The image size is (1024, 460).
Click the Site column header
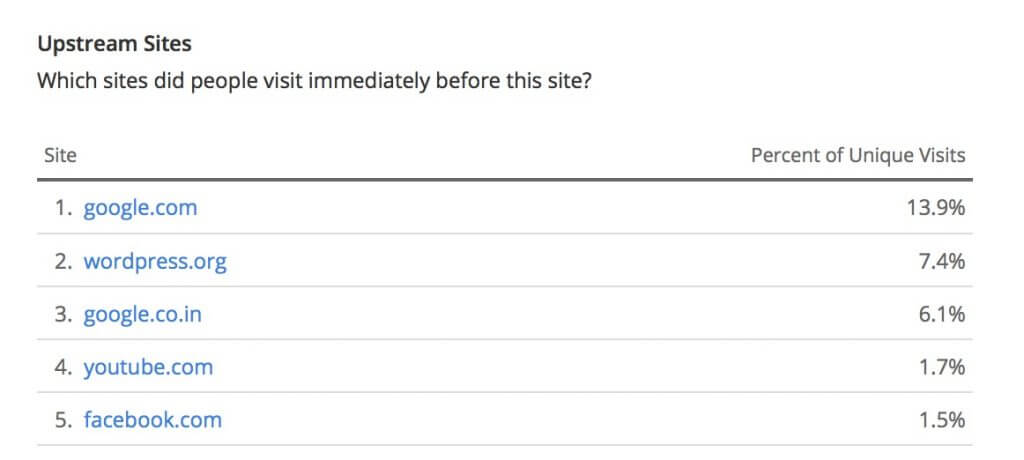click(60, 155)
